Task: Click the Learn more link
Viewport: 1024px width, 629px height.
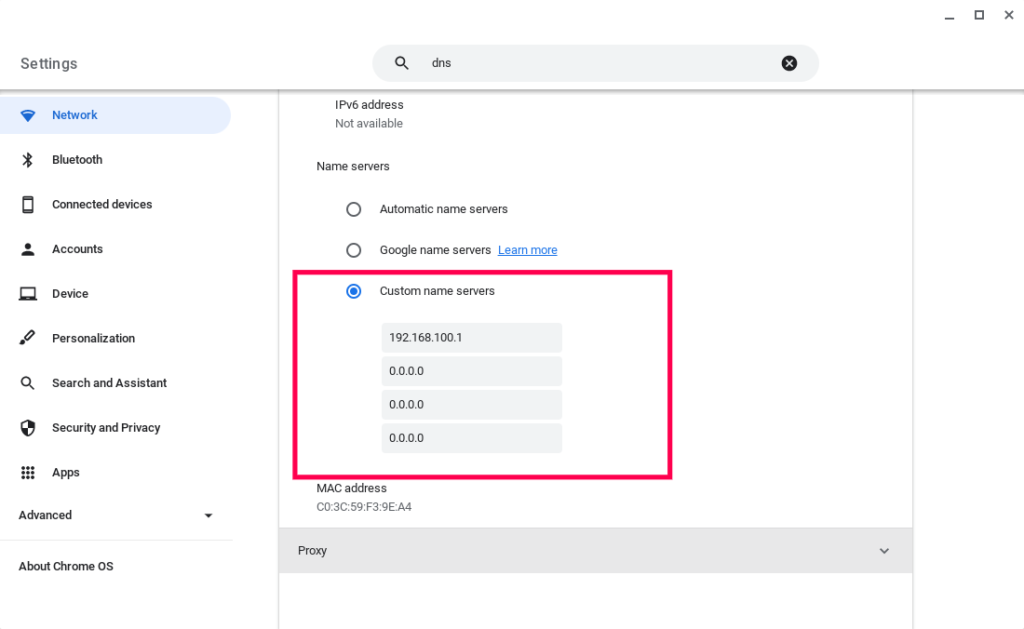Action: [x=527, y=250]
